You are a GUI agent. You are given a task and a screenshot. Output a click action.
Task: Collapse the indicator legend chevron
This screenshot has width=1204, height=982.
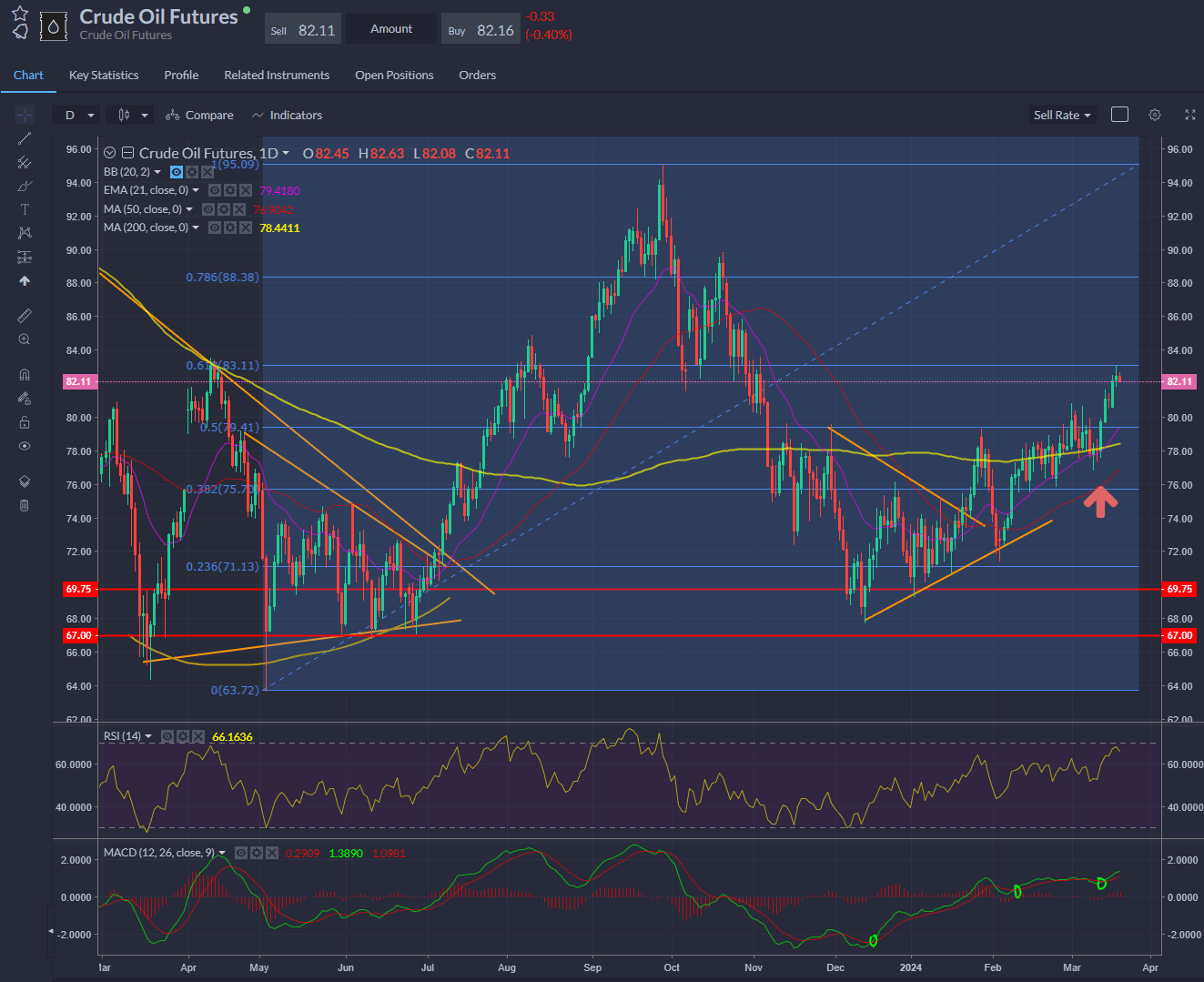tap(110, 153)
